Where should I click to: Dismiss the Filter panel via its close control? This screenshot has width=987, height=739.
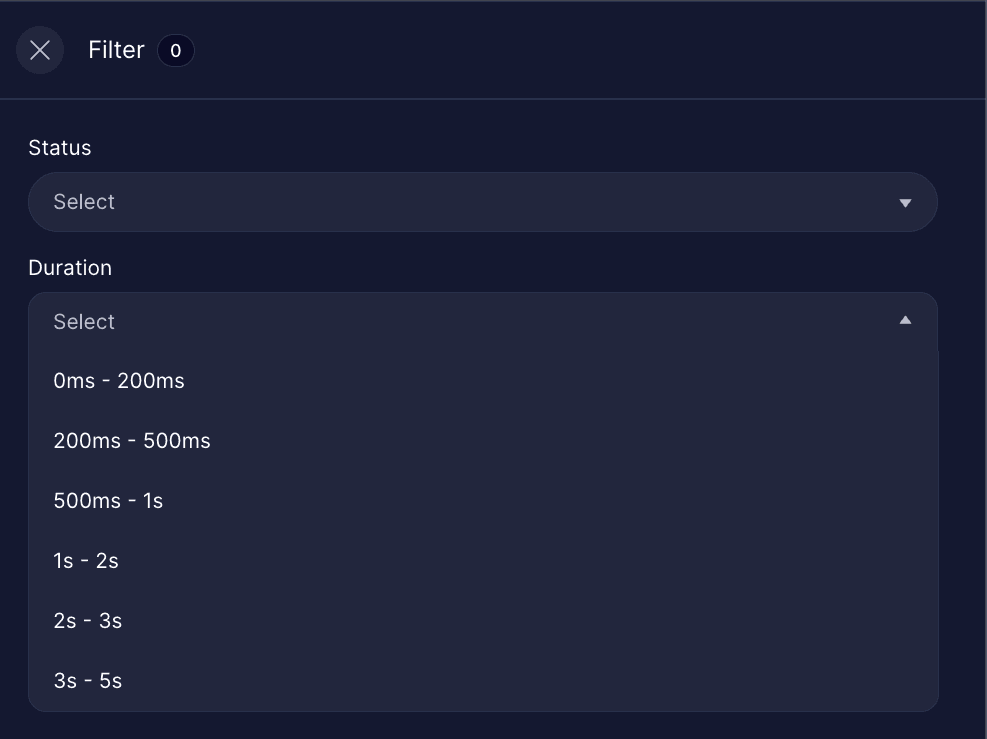pyautogui.click(x=39, y=50)
